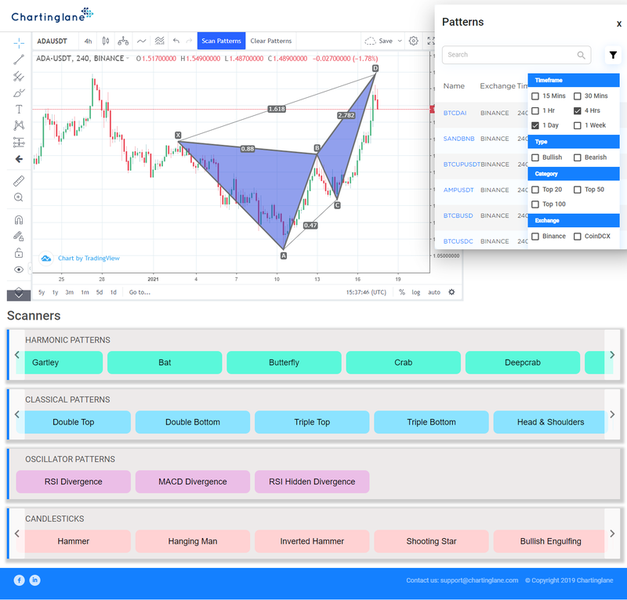
Task: Click the lock drawing mode pencil icon
Action: (x=19, y=236)
